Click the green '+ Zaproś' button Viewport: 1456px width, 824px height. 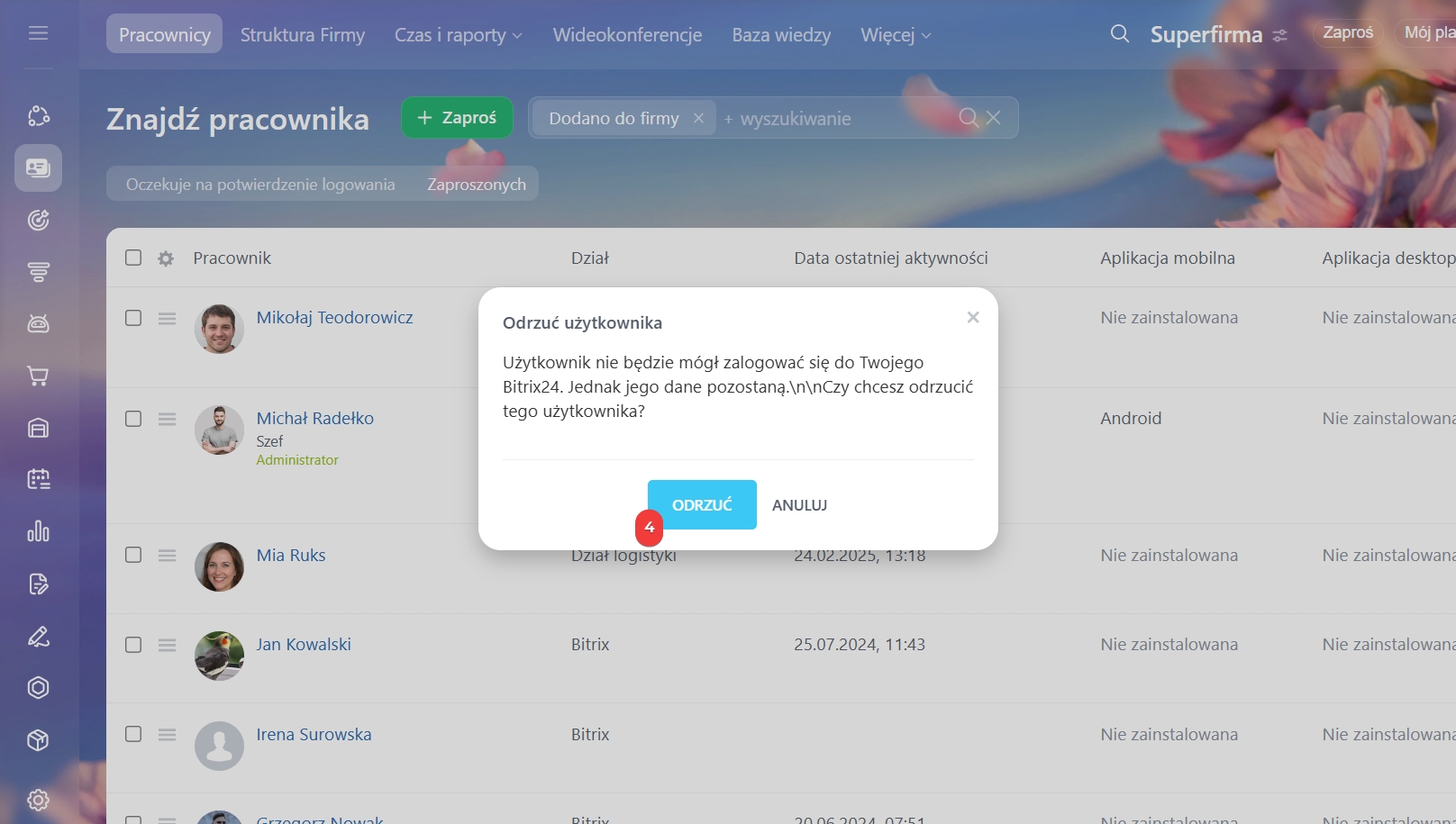(x=457, y=118)
